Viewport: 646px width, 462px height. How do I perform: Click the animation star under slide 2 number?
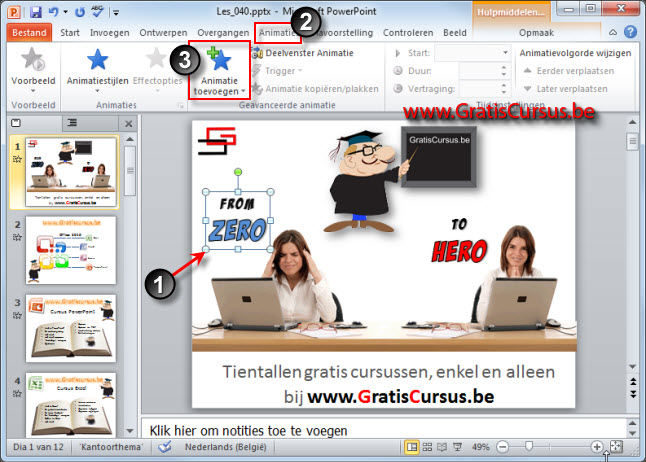(17, 237)
